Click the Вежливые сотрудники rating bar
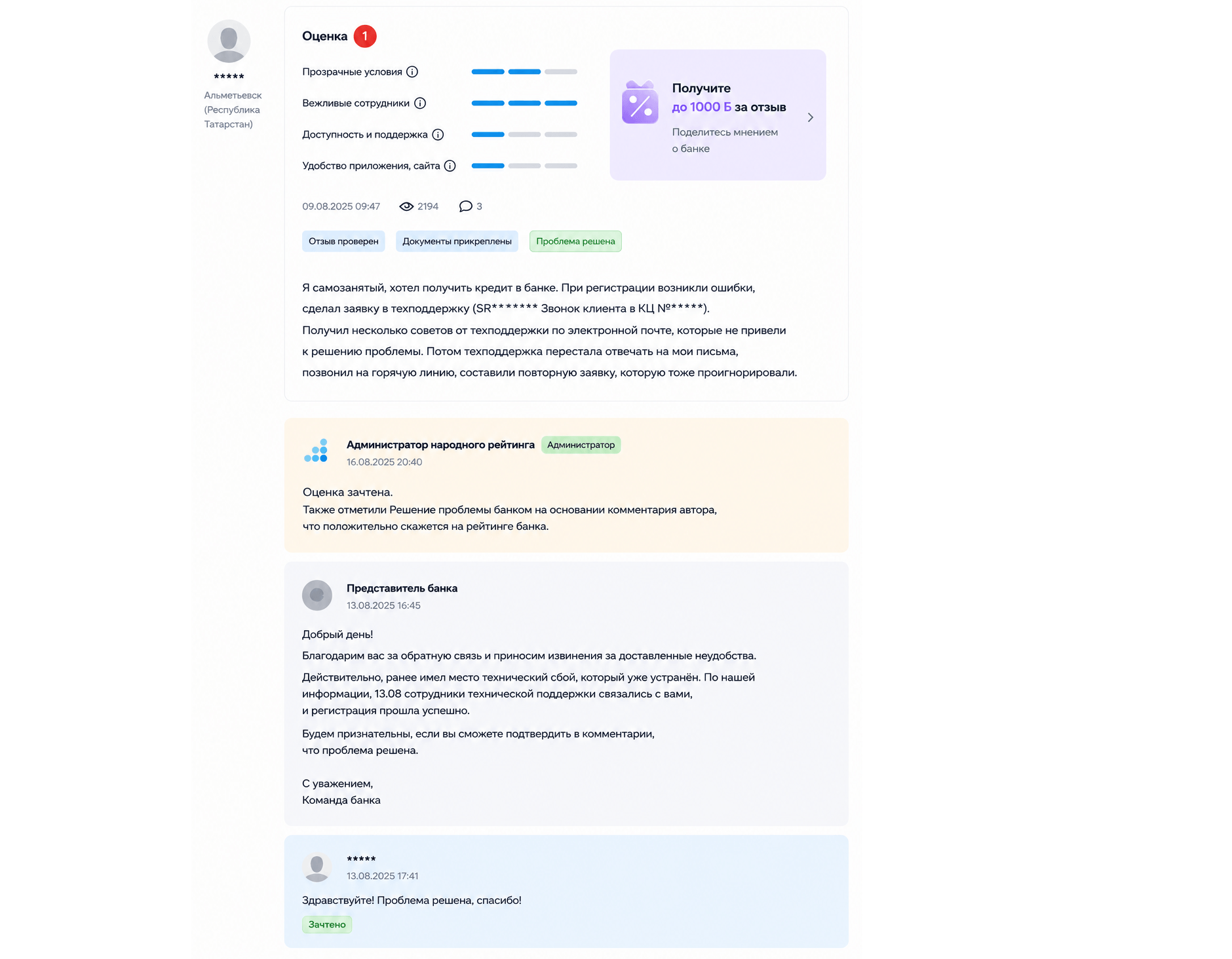Image resolution: width=1232 pixels, height=959 pixels. tap(524, 103)
